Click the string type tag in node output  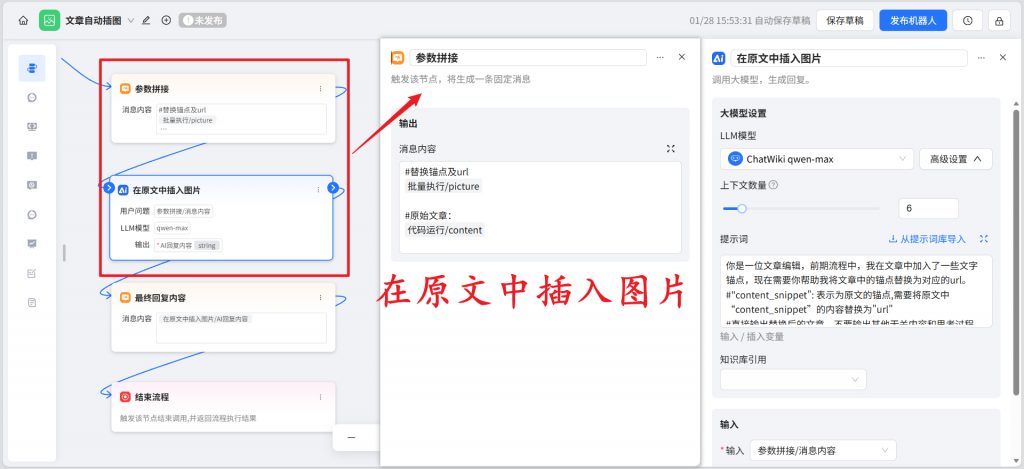[x=208, y=246]
